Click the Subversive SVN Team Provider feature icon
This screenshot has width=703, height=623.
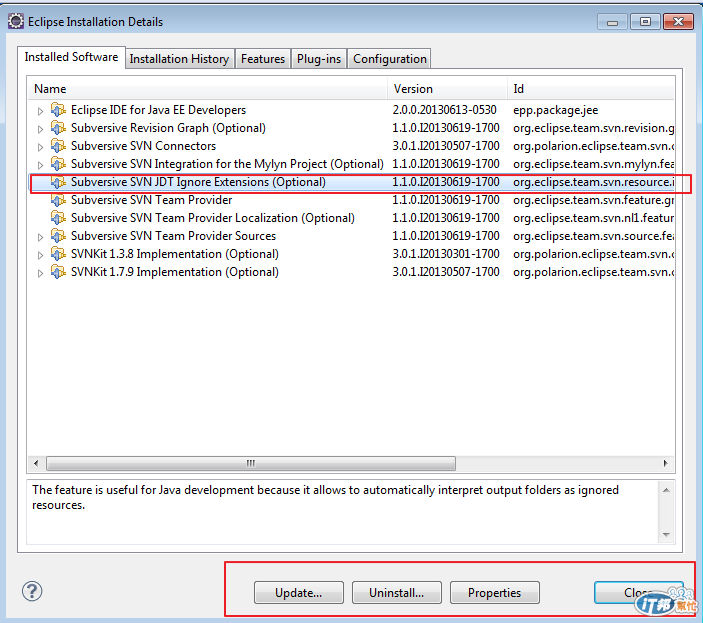point(58,200)
